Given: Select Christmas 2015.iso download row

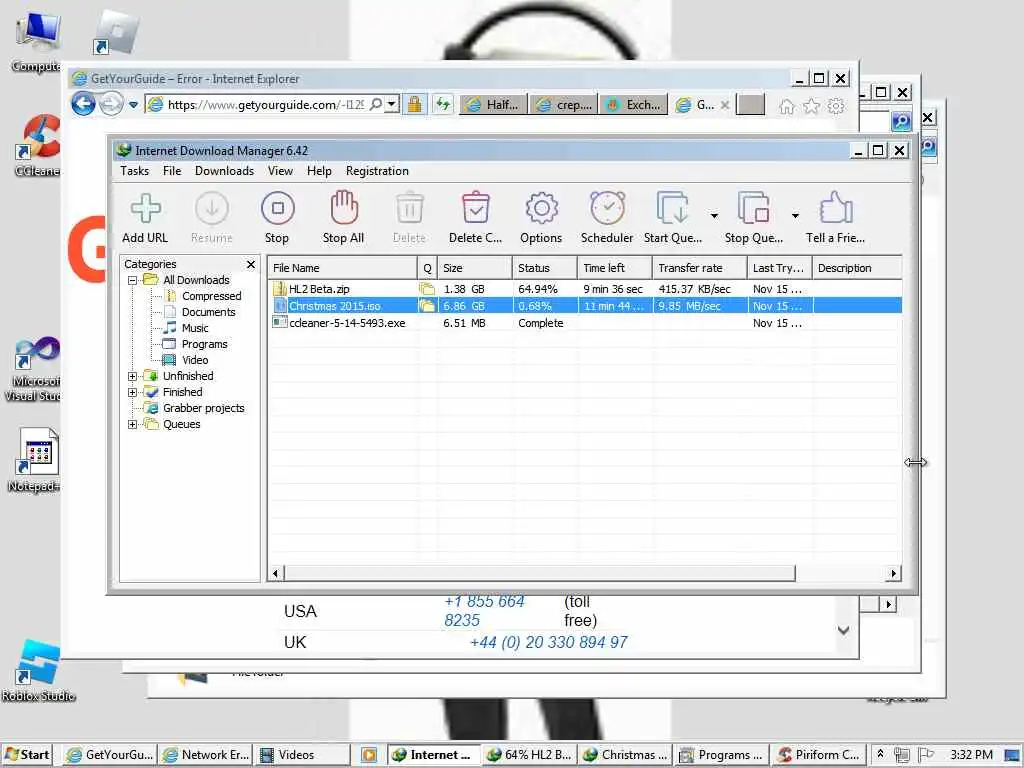Looking at the screenshot, I should [x=585, y=306].
